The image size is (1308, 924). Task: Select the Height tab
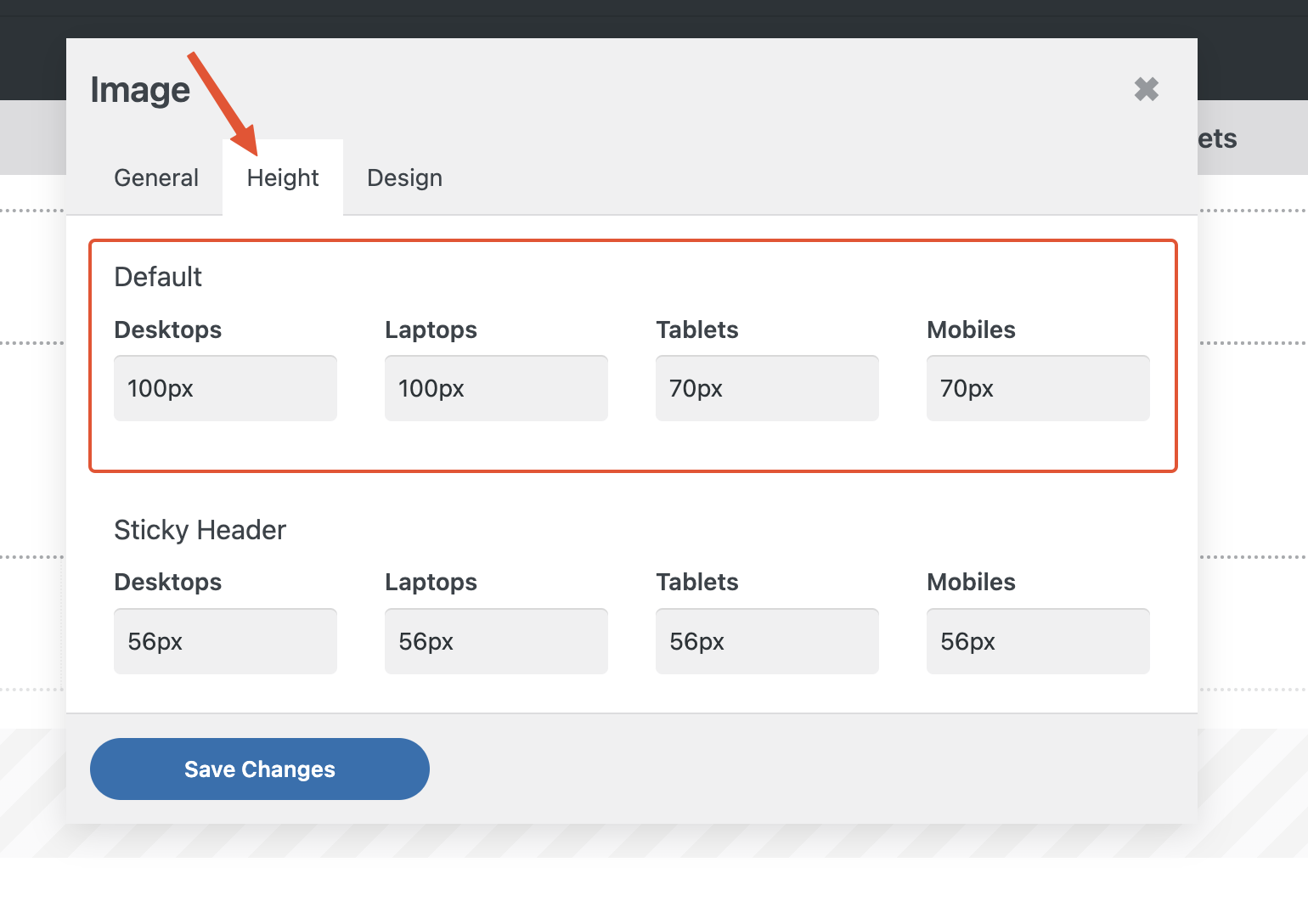point(283,177)
